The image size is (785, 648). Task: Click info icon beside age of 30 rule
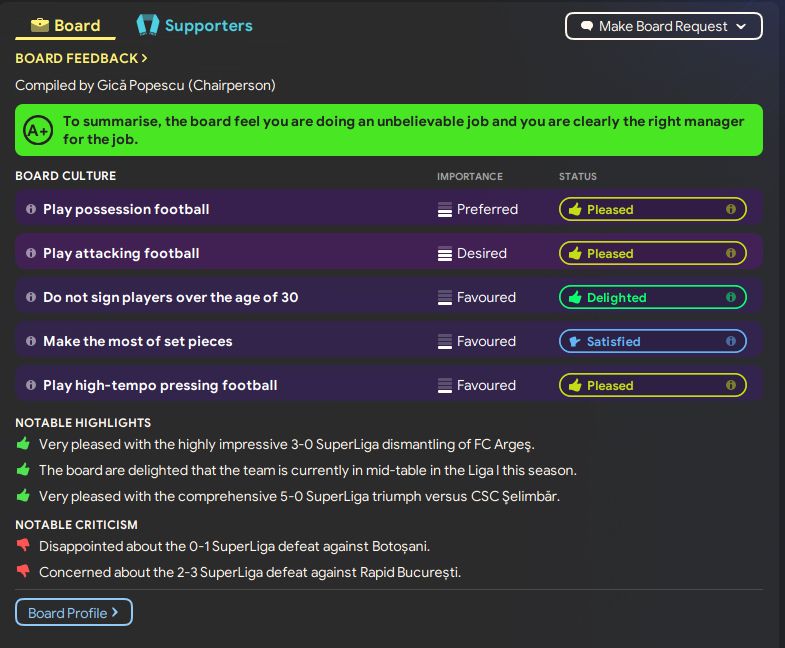coord(31,297)
